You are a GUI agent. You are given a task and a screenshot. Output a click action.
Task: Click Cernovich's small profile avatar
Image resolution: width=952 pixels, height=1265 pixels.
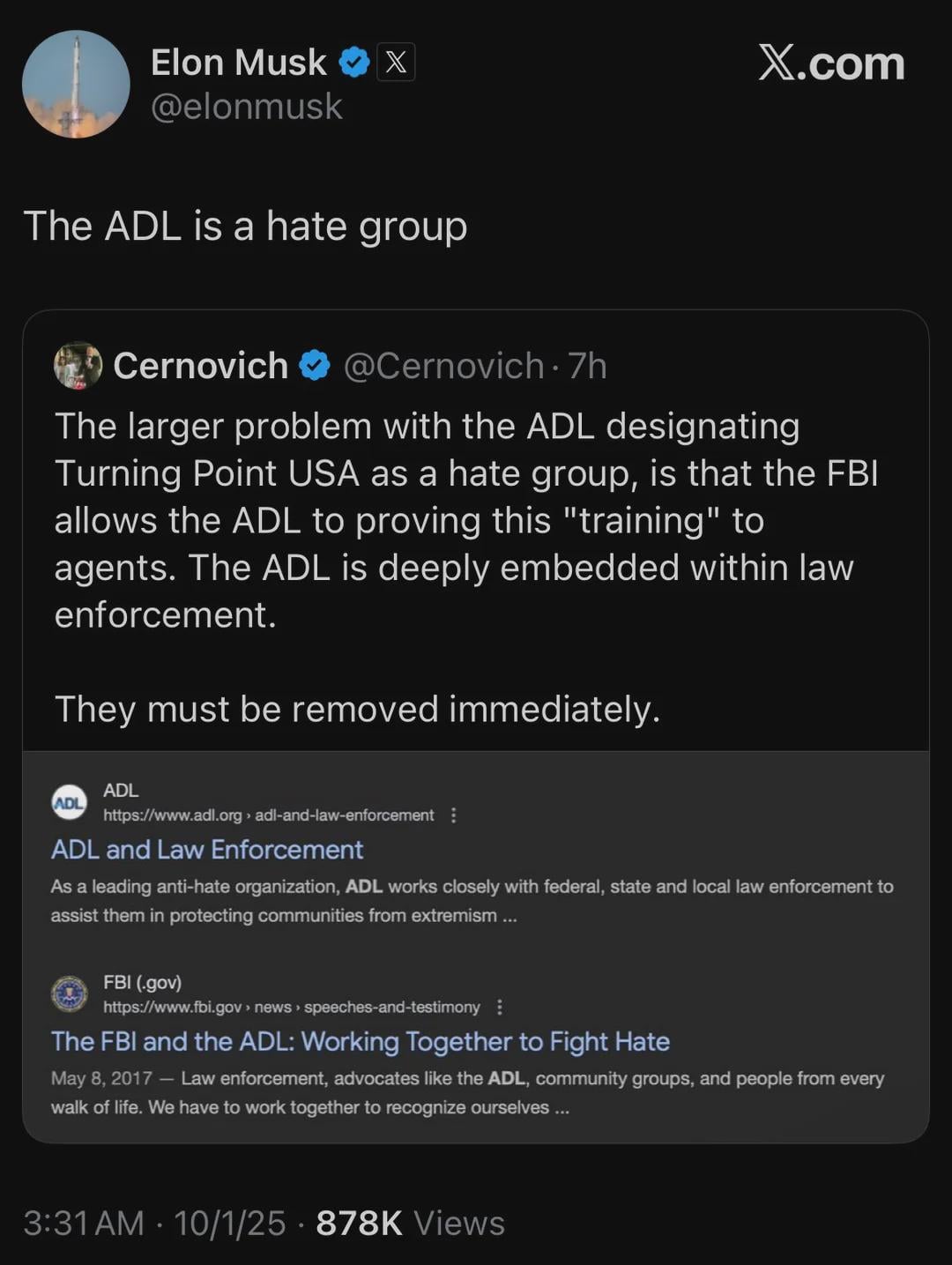click(78, 366)
